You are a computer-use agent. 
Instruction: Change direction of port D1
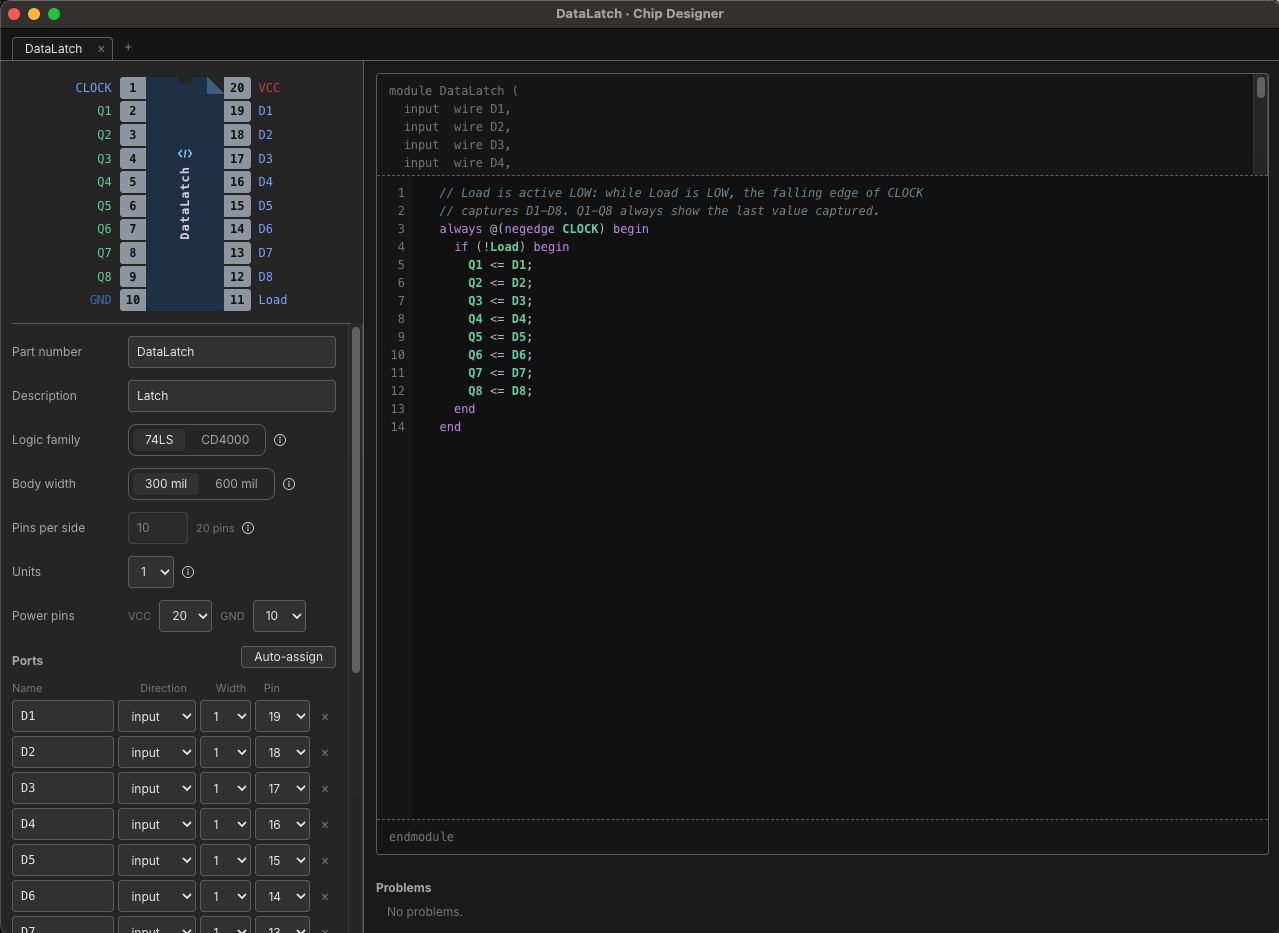[157, 717]
